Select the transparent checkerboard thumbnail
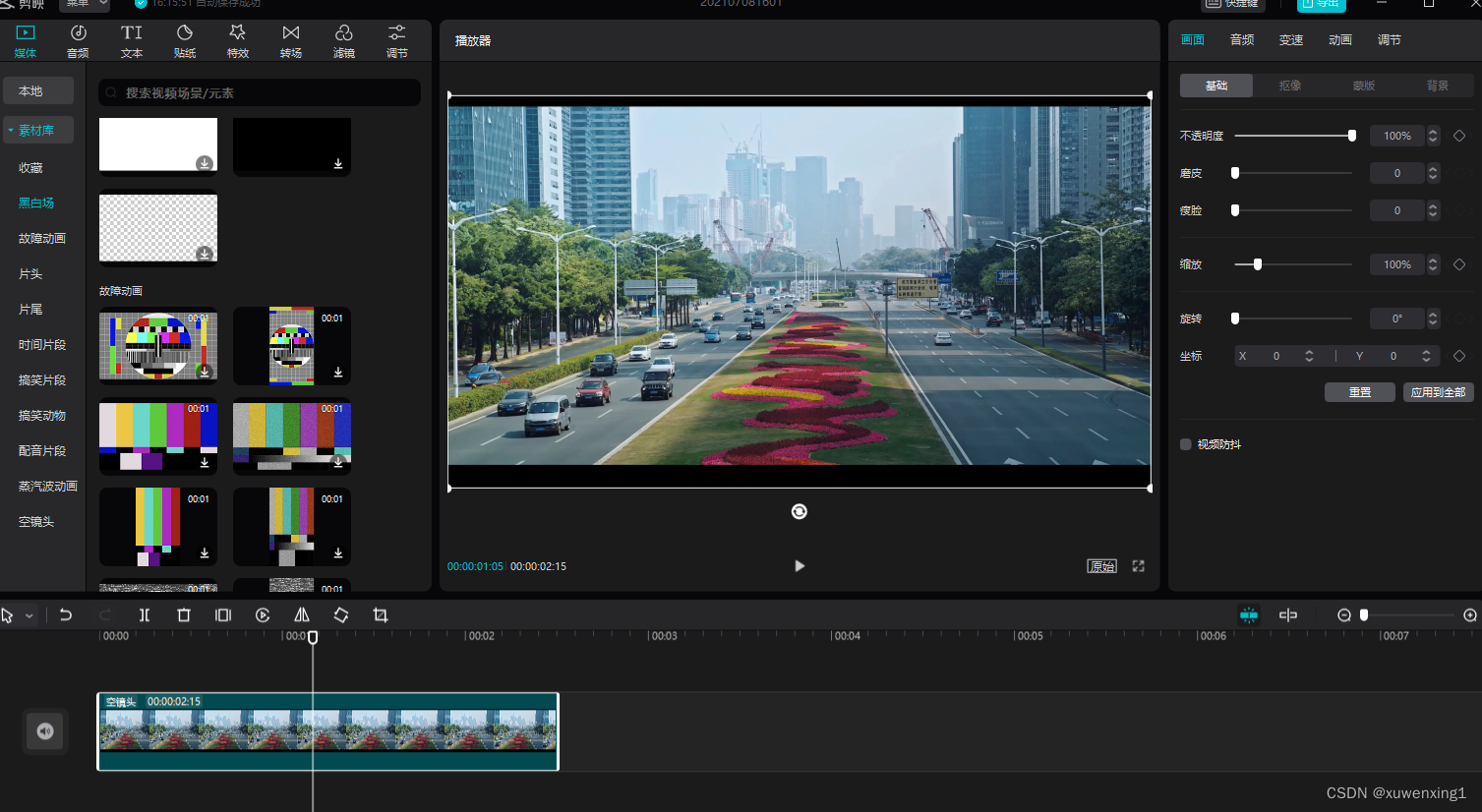The height and width of the screenshot is (812, 1482). pos(158,228)
